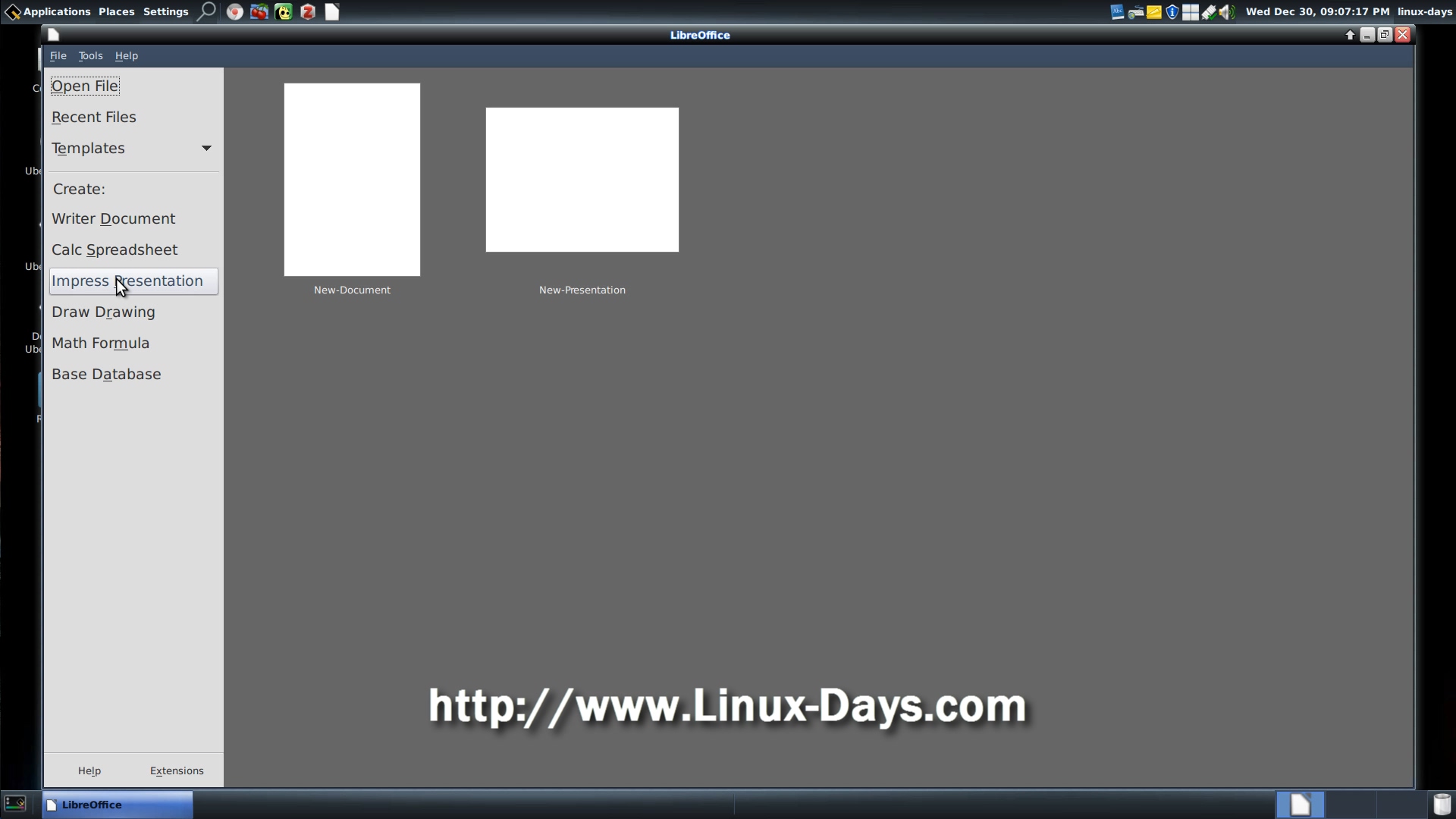Click the Help button at sidebar bottom
This screenshot has height=819, width=1456.
[x=89, y=770]
